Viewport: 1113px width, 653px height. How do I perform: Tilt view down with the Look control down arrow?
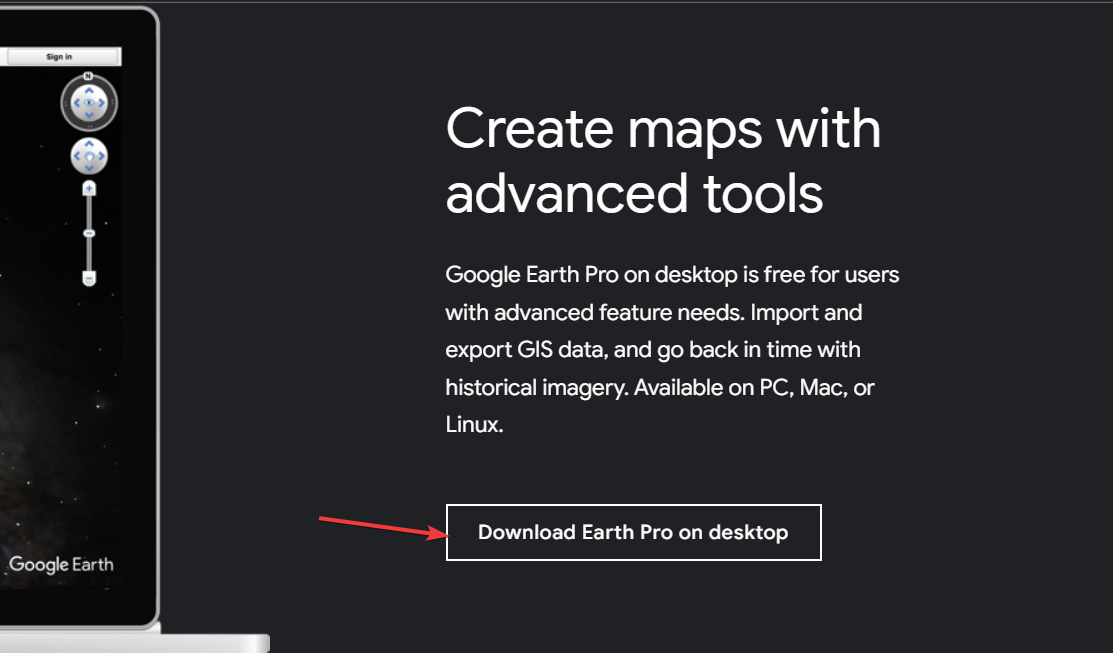(89, 114)
